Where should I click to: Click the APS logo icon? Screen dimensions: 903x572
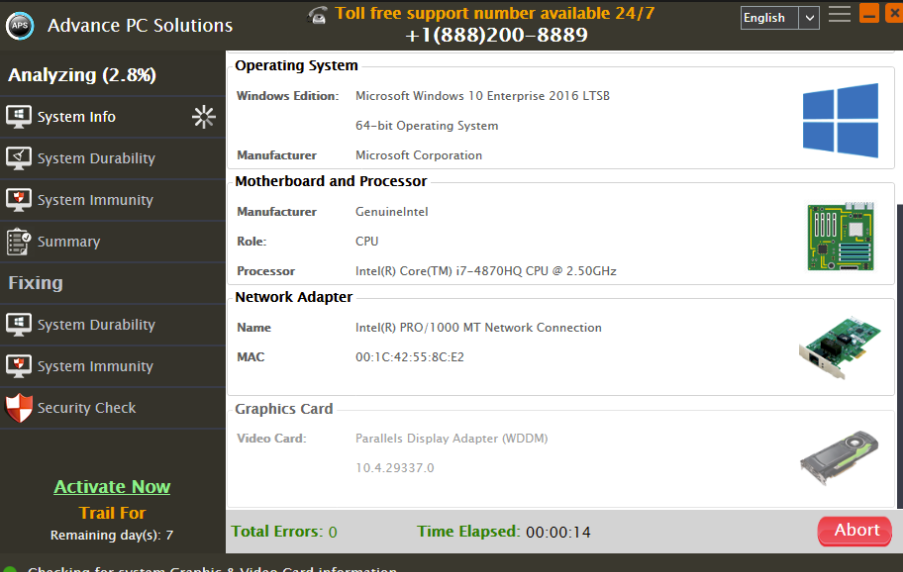click(x=20, y=26)
